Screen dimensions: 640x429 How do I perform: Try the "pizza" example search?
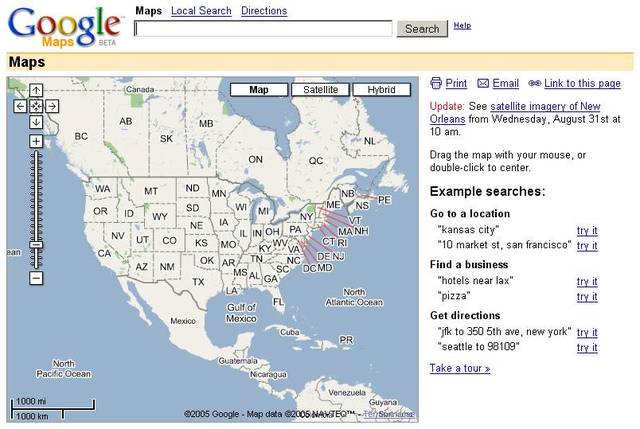click(587, 297)
